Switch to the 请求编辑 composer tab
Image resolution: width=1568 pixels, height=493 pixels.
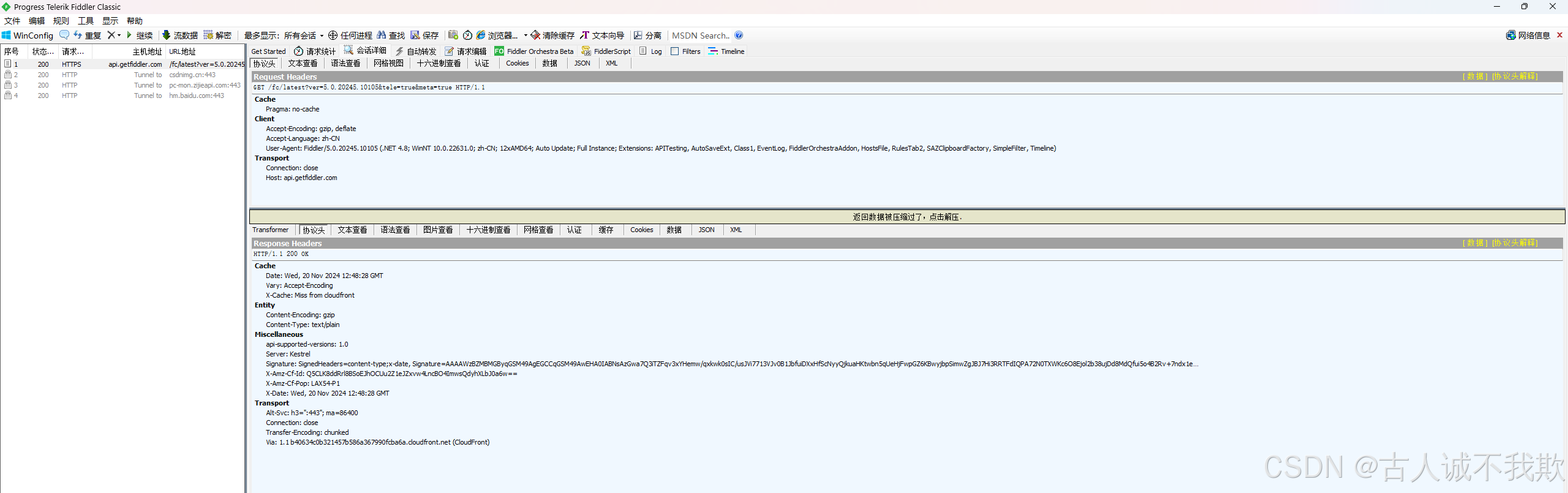(x=466, y=51)
